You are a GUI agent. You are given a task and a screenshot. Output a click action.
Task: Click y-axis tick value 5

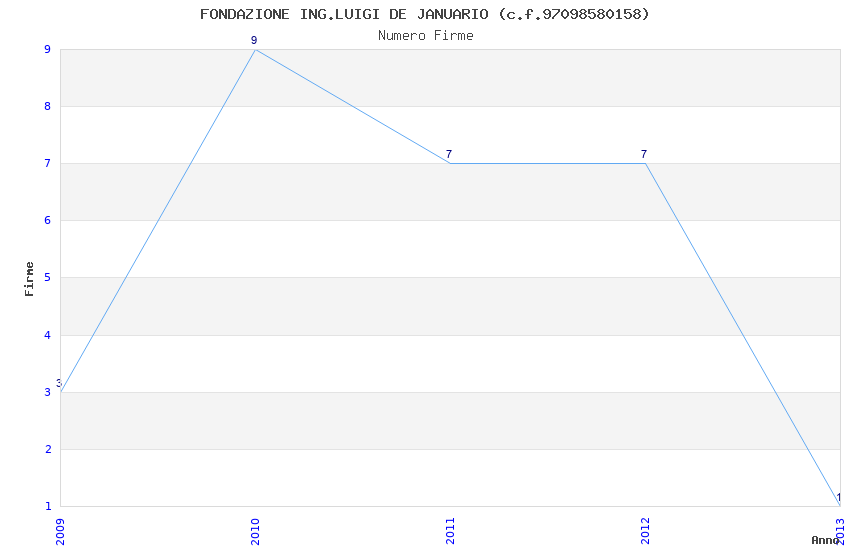click(x=48, y=277)
